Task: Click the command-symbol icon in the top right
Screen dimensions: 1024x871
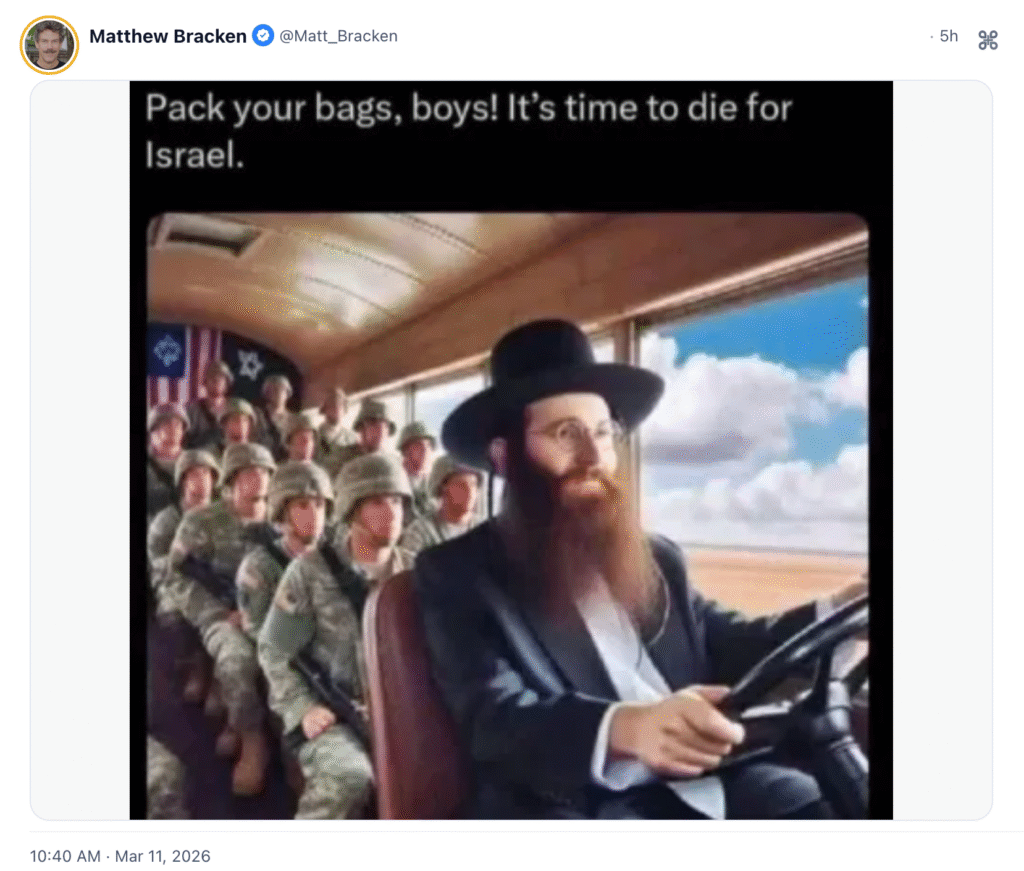Action: pyautogui.click(x=988, y=40)
